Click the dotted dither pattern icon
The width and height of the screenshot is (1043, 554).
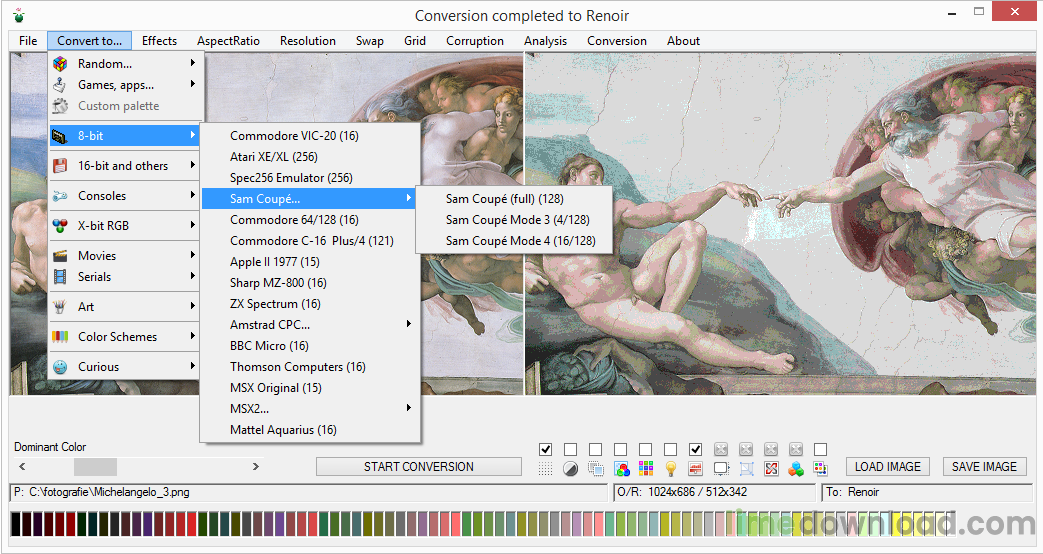[x=545, y=468]
